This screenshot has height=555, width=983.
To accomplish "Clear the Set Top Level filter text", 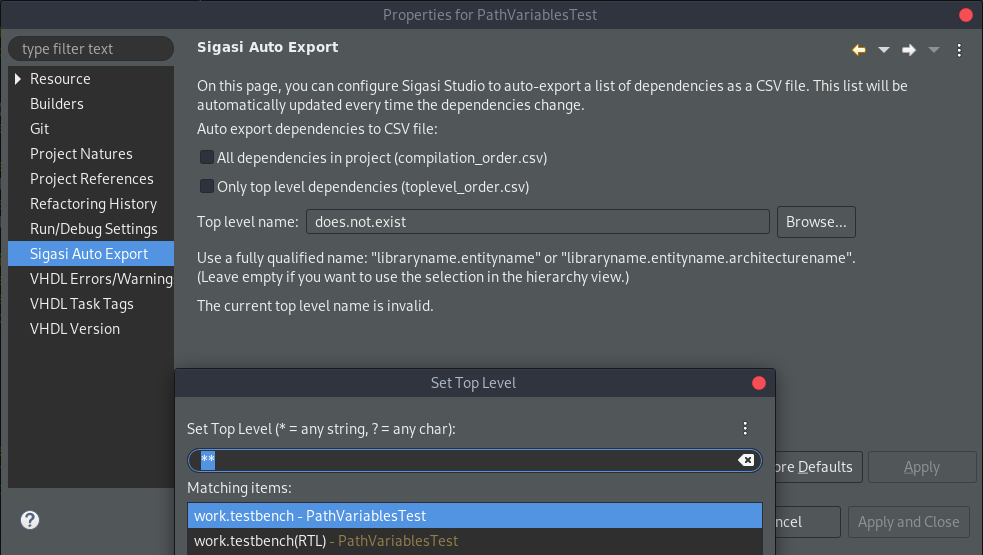I will pos(746,460).
